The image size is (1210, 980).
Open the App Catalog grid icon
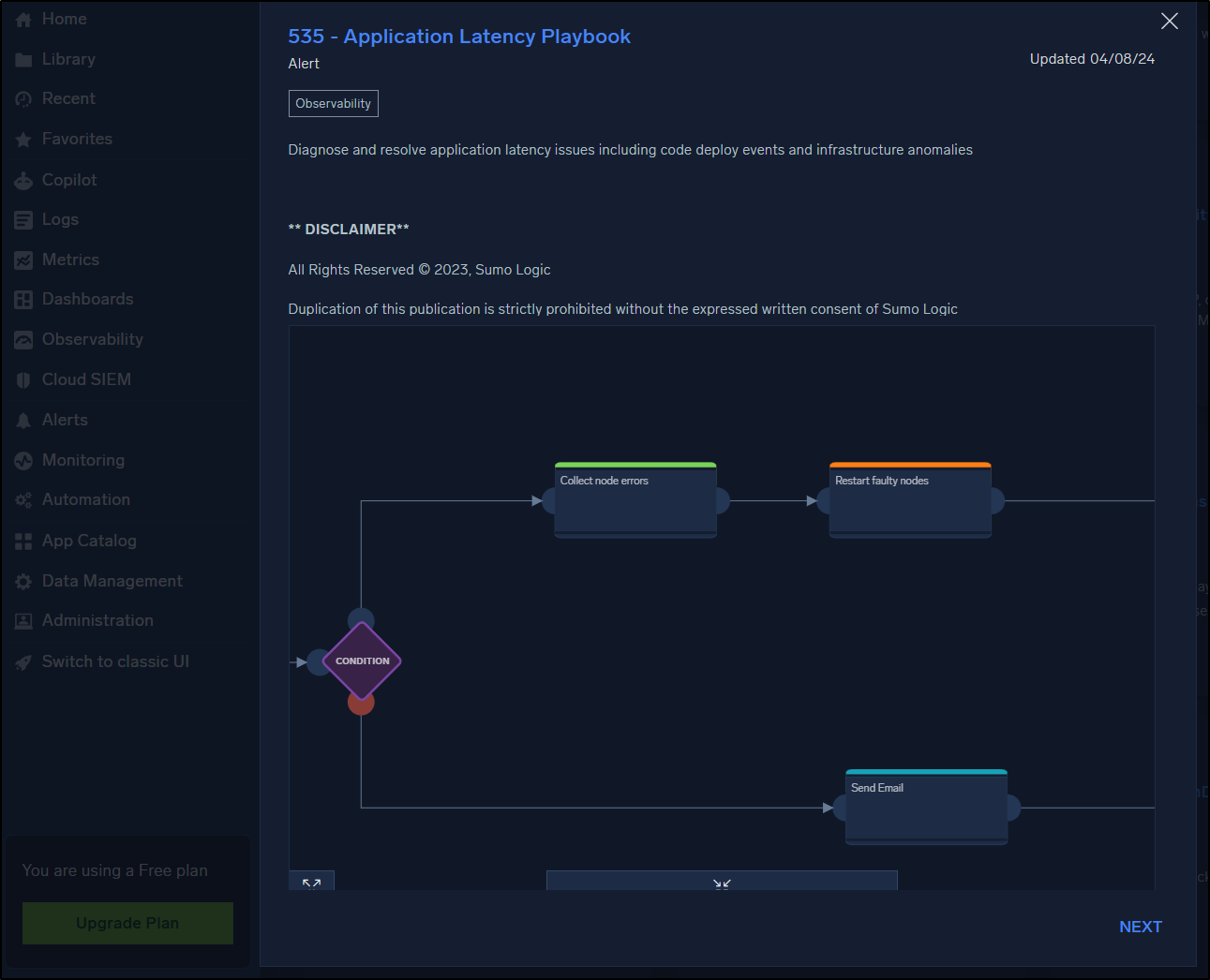pyautogui.click(x=23, y=542)
